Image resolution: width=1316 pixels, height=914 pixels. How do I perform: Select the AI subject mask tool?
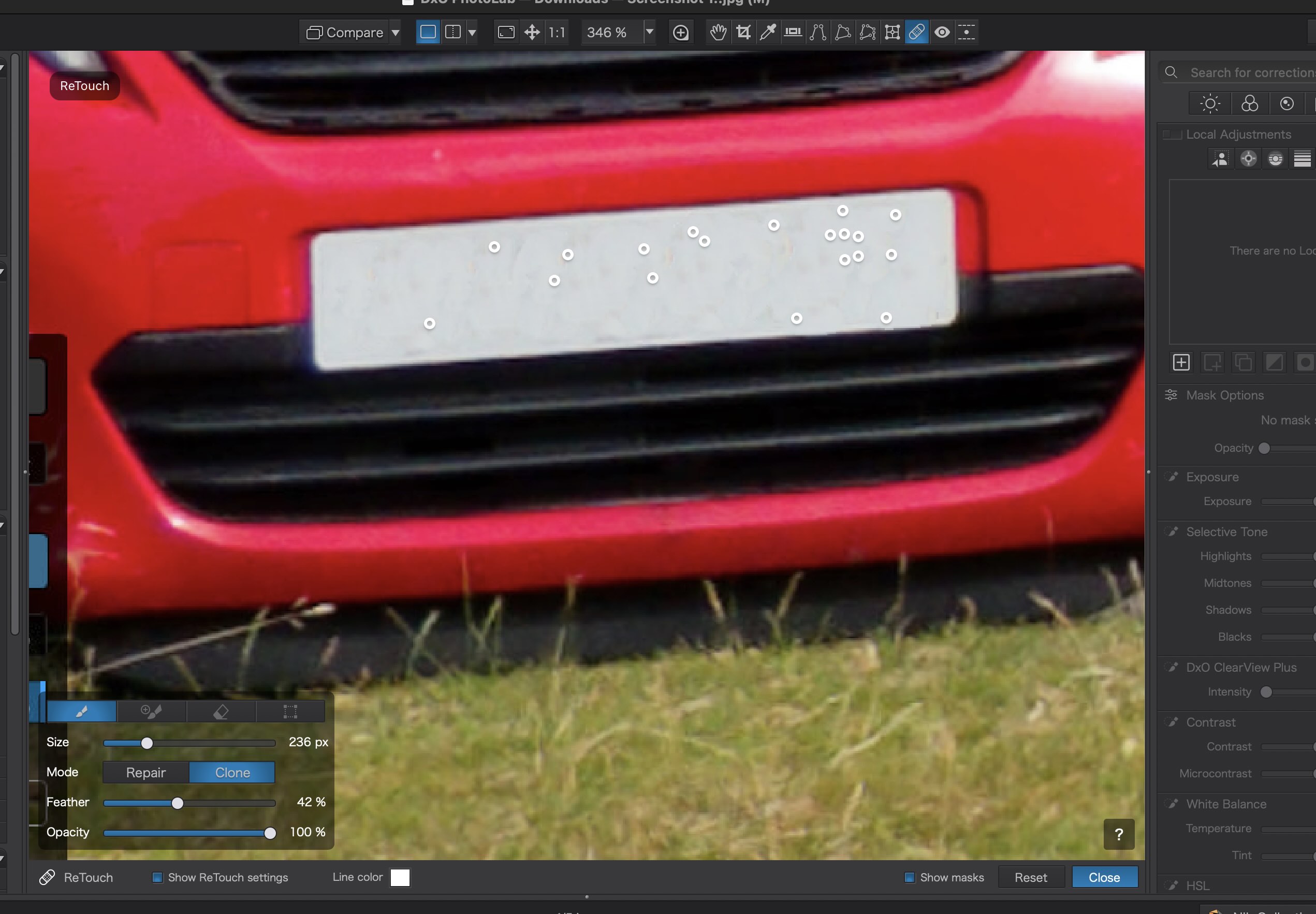(x=1220, y=159)
